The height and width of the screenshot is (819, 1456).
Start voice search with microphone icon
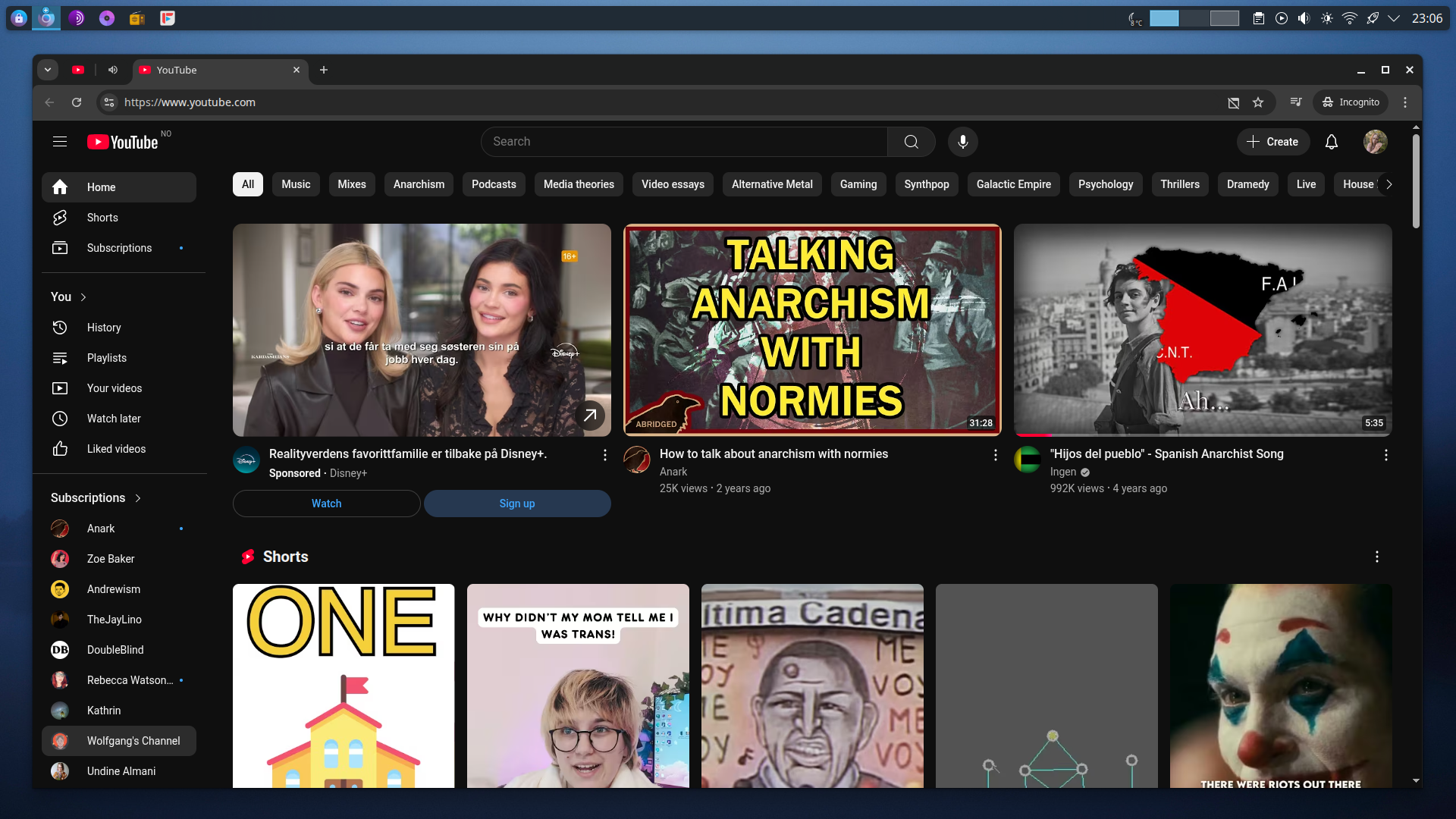click(x=962, y=142)
